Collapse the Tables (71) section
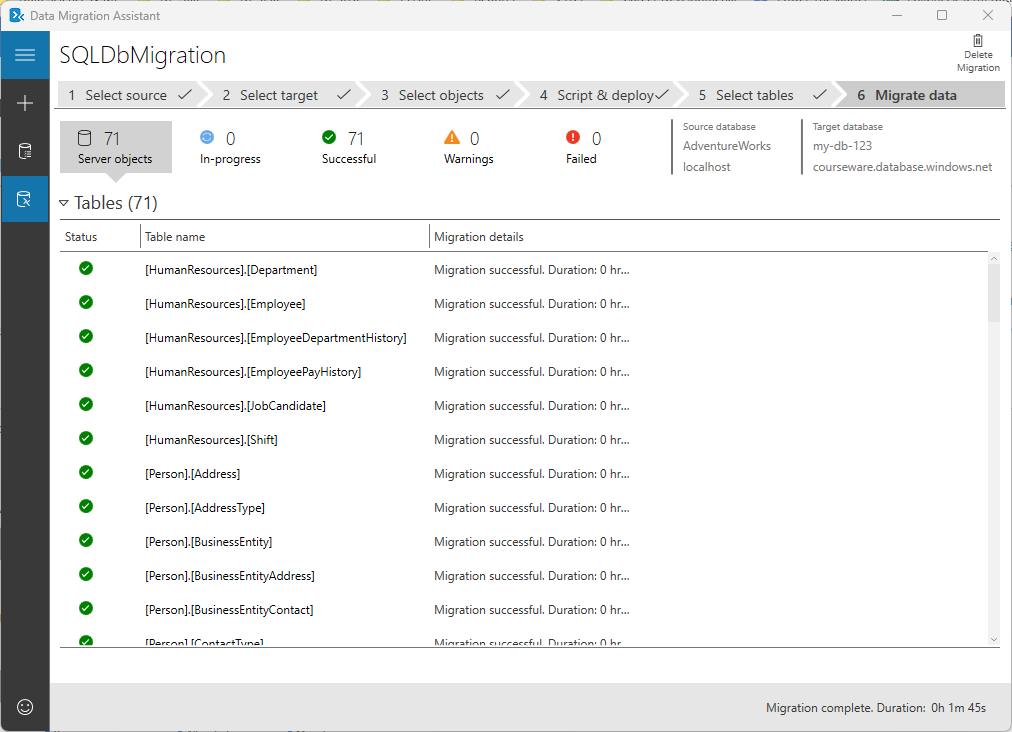This screenshot has height=732, width=1012. tap(66, 202)
